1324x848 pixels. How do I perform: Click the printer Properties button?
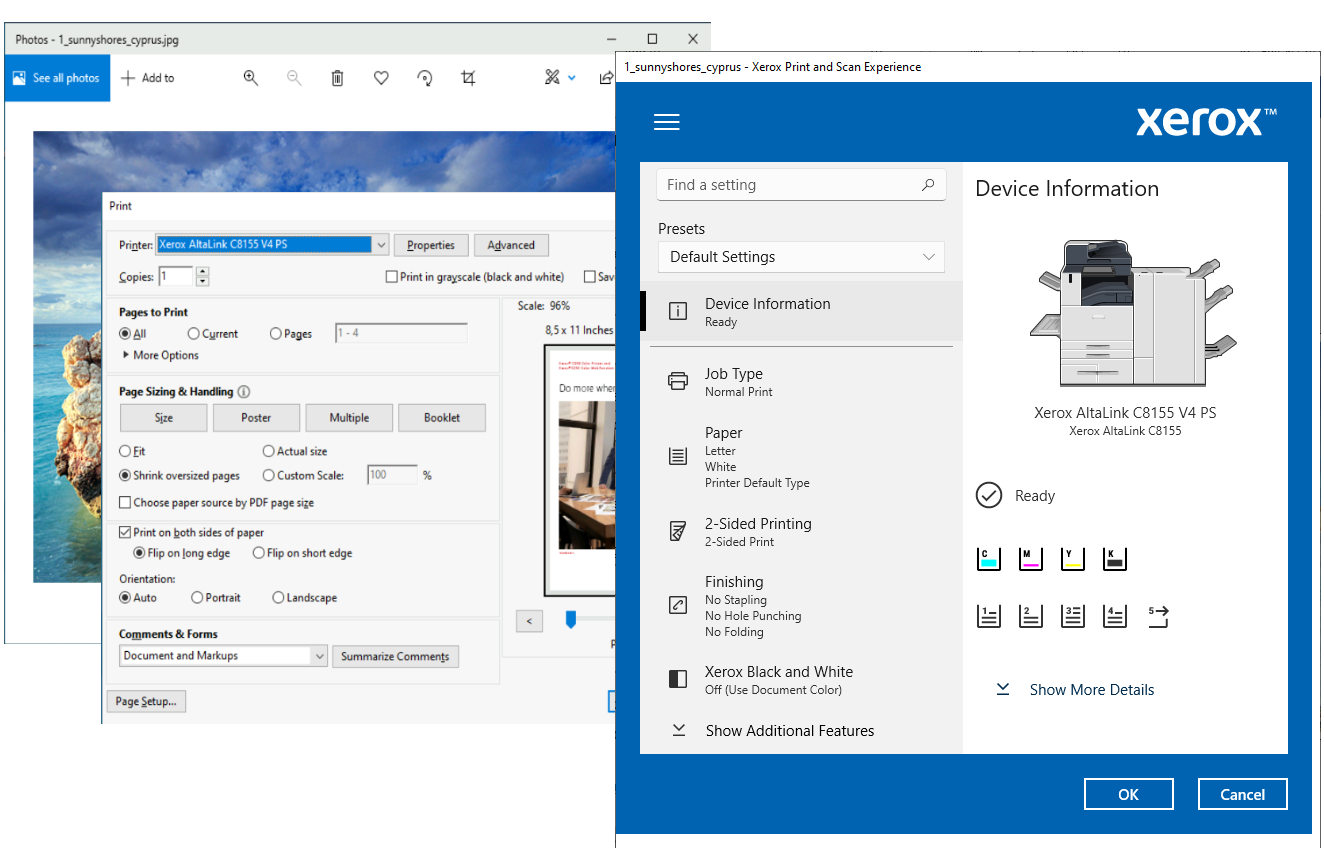[x=431, y=245]
